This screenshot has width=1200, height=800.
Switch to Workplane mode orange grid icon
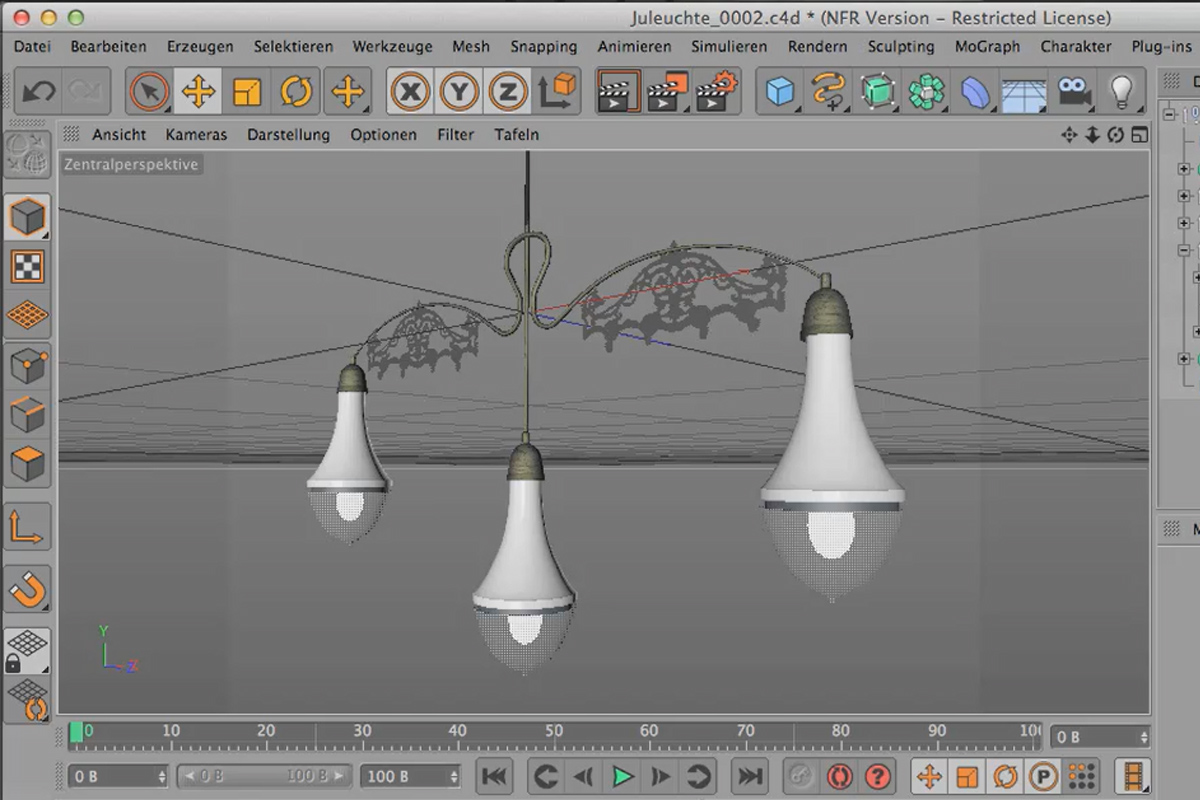point(27,315)
